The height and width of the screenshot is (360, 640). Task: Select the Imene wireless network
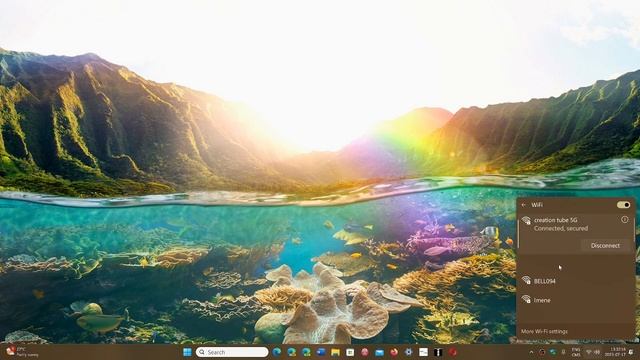576,300
